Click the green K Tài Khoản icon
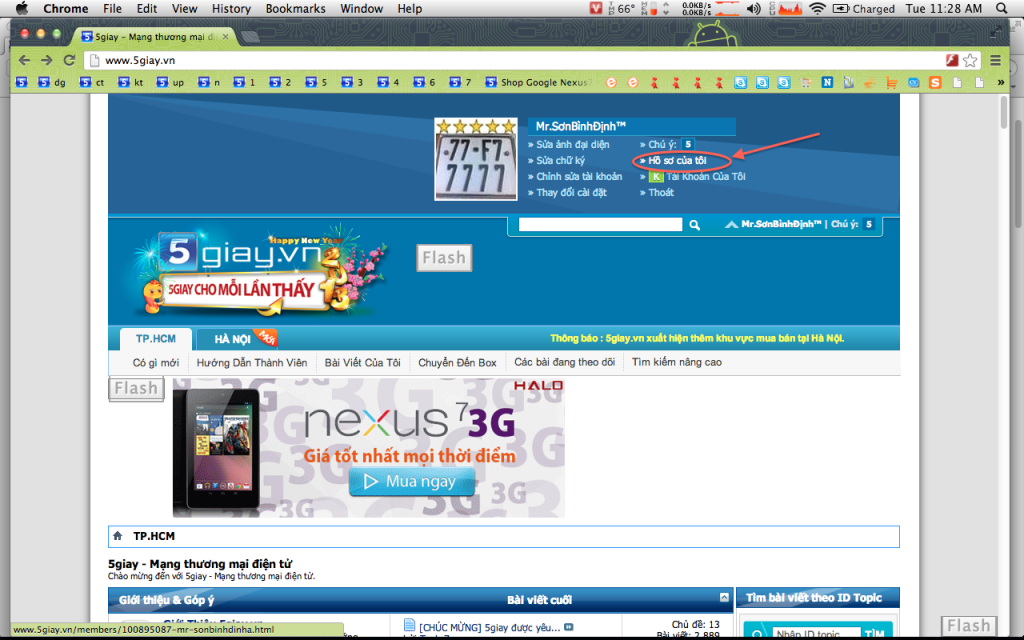 656,177
